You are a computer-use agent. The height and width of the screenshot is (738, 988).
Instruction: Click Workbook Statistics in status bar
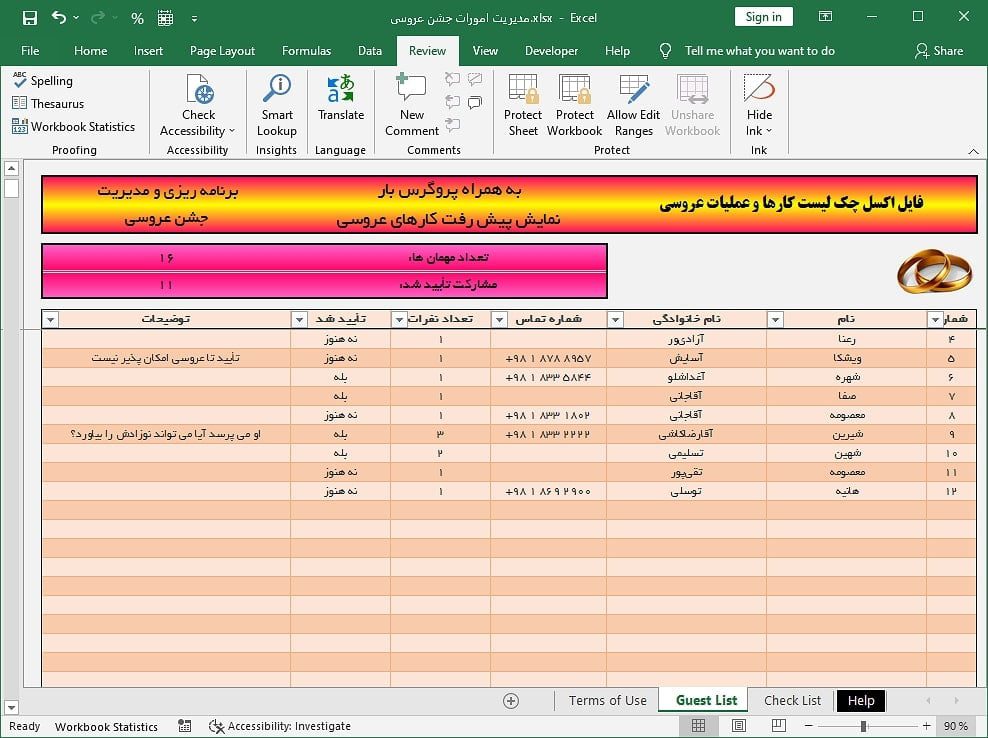coord(106,727)
